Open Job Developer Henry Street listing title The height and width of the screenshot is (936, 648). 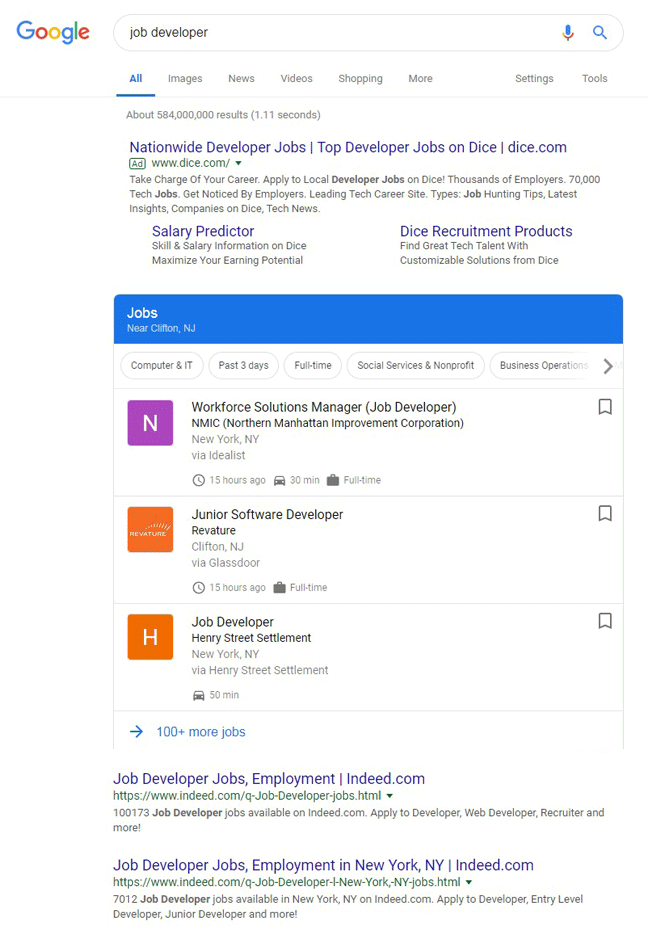point(233,621)
